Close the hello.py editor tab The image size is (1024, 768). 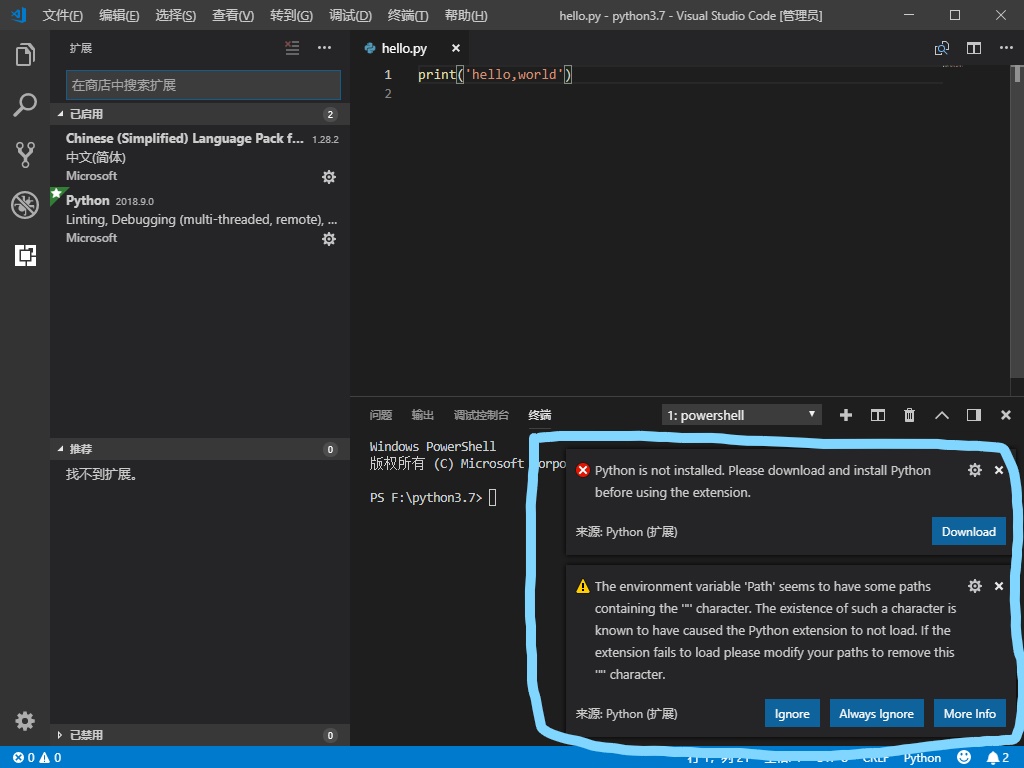point(456,48)
